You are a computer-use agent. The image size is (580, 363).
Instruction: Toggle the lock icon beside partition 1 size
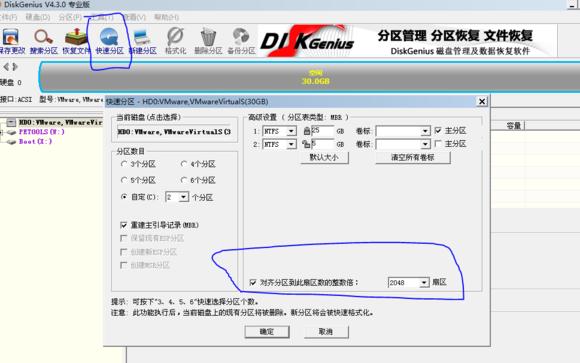[307, 131]
